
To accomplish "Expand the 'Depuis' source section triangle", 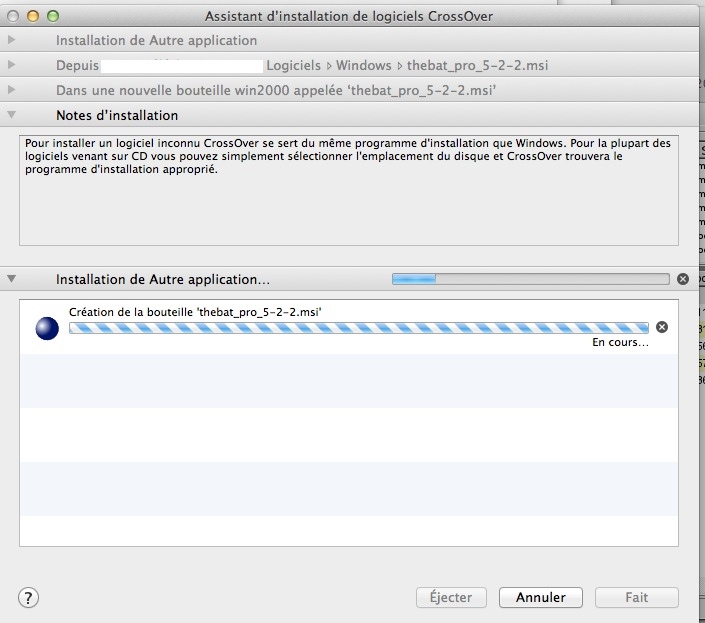I will pyautogui.click(x=12, y=65).
